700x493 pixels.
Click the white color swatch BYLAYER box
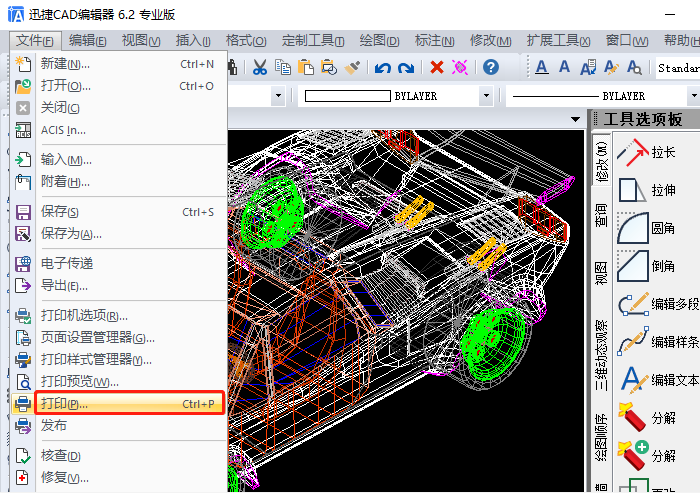347,96
